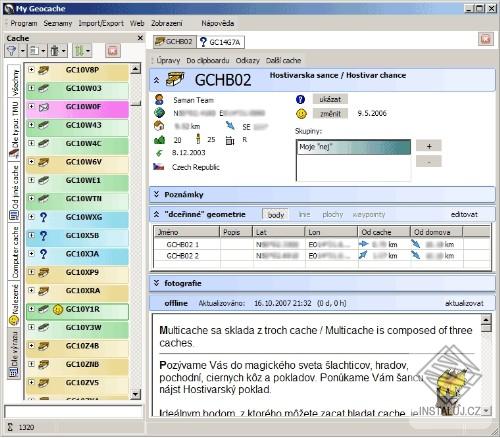Viewport: 500px width, 438px height.
Task: Switch to the všechny vertical tab
Action: [14, 82]
